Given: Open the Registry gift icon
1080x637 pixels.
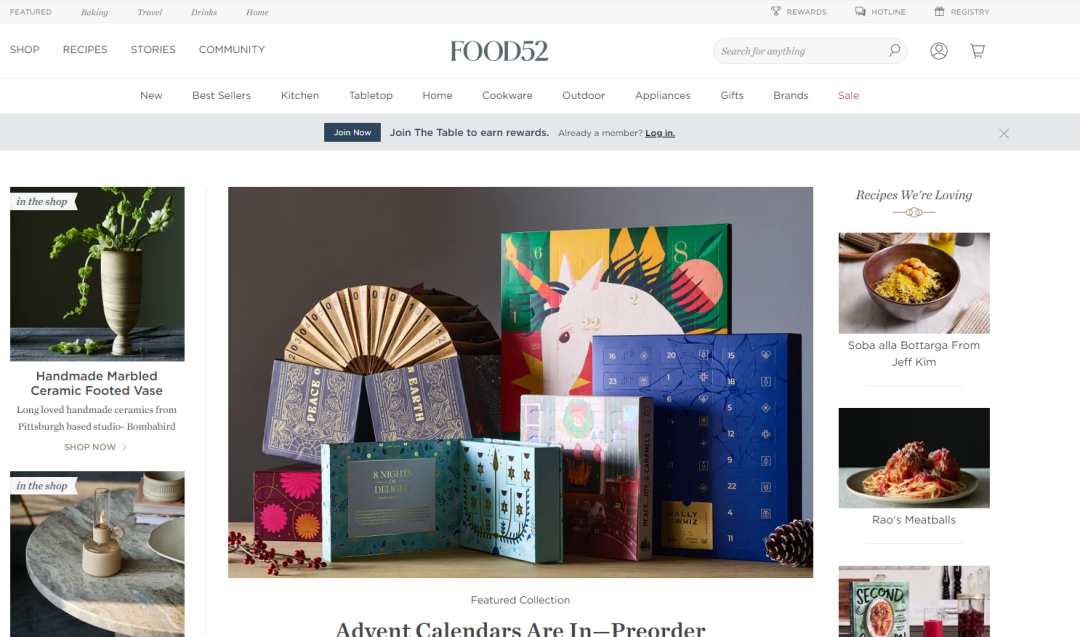Looking at the screenshot, I should pos(939,11).
